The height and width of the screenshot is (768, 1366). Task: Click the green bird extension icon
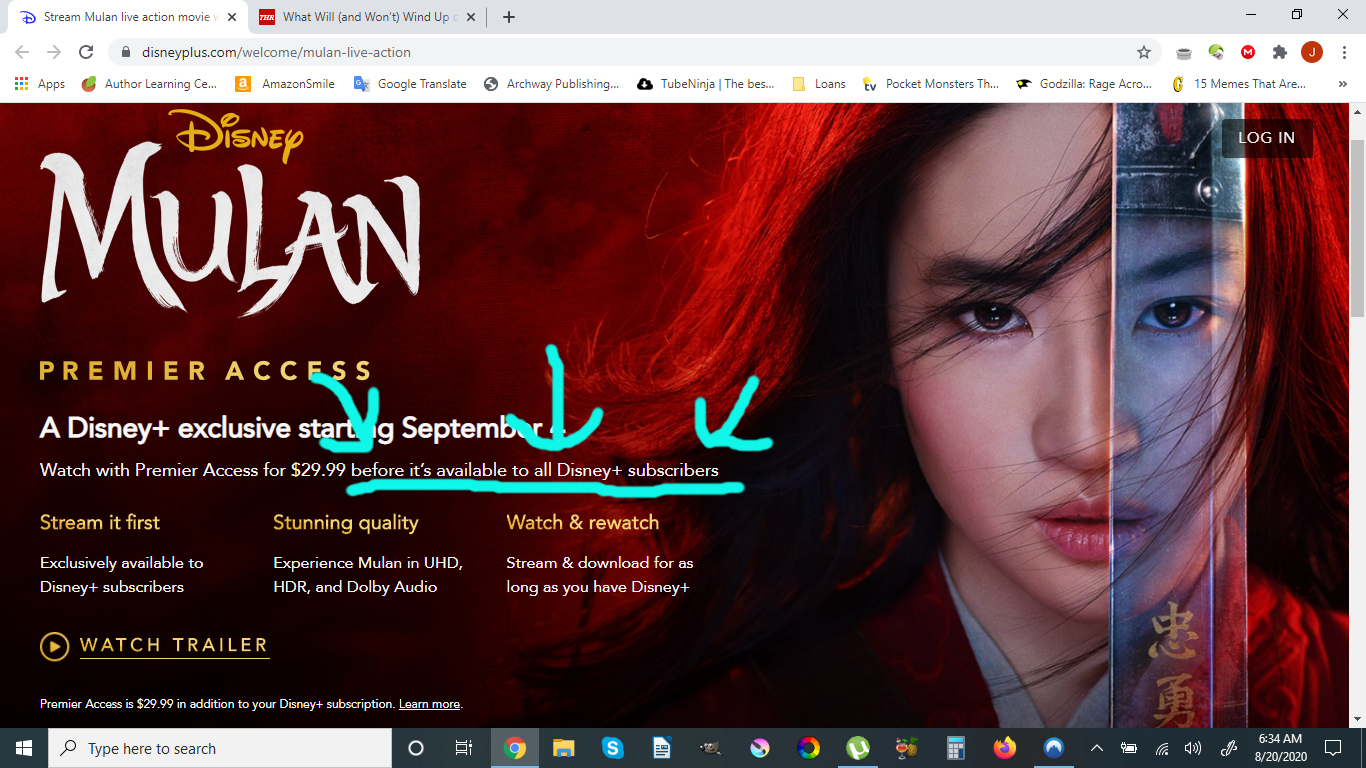[x=1216, y=52]
